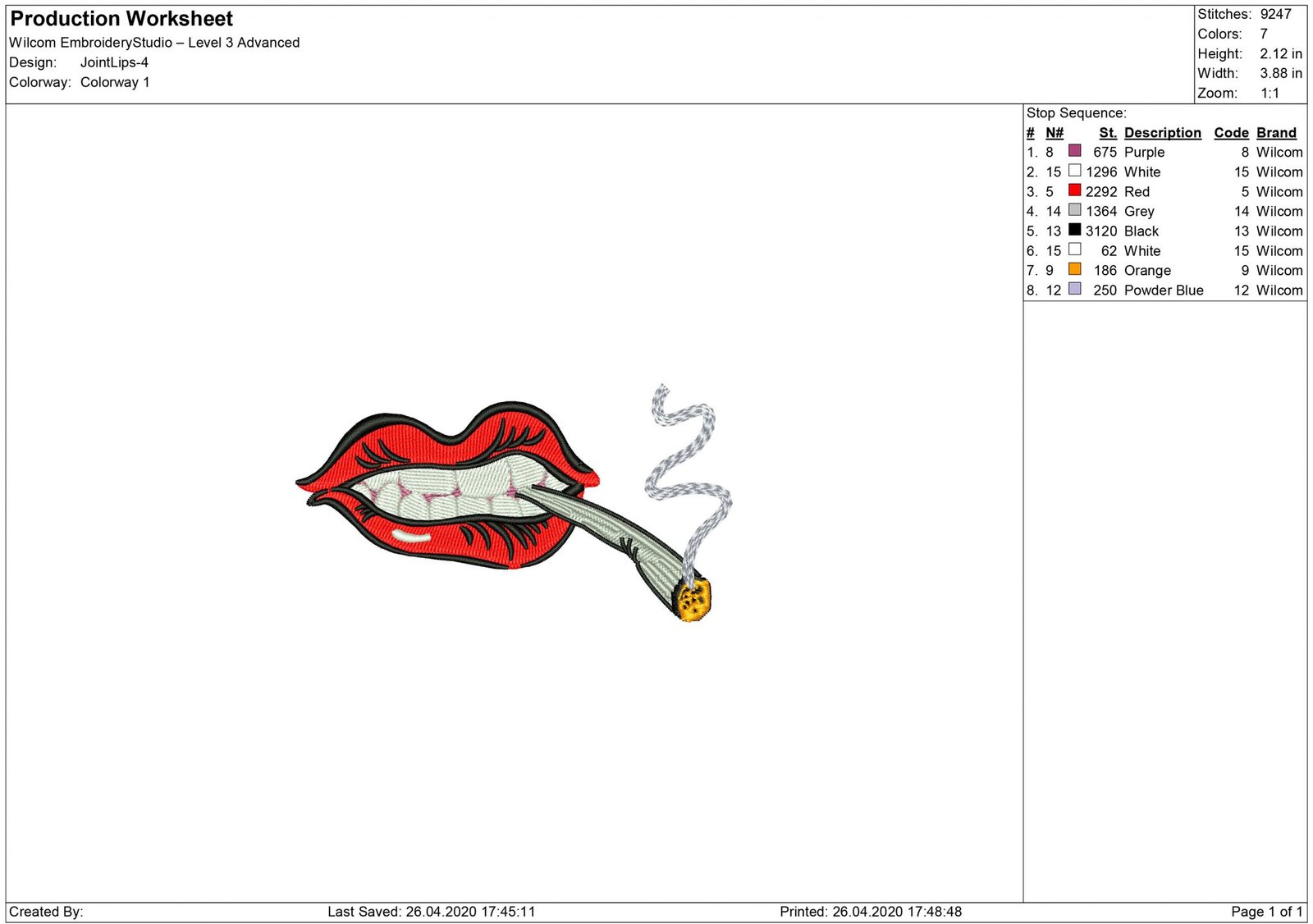
Task: Click the White swatch in stop sequence row 2
Action: click(x=1075, y=172)
